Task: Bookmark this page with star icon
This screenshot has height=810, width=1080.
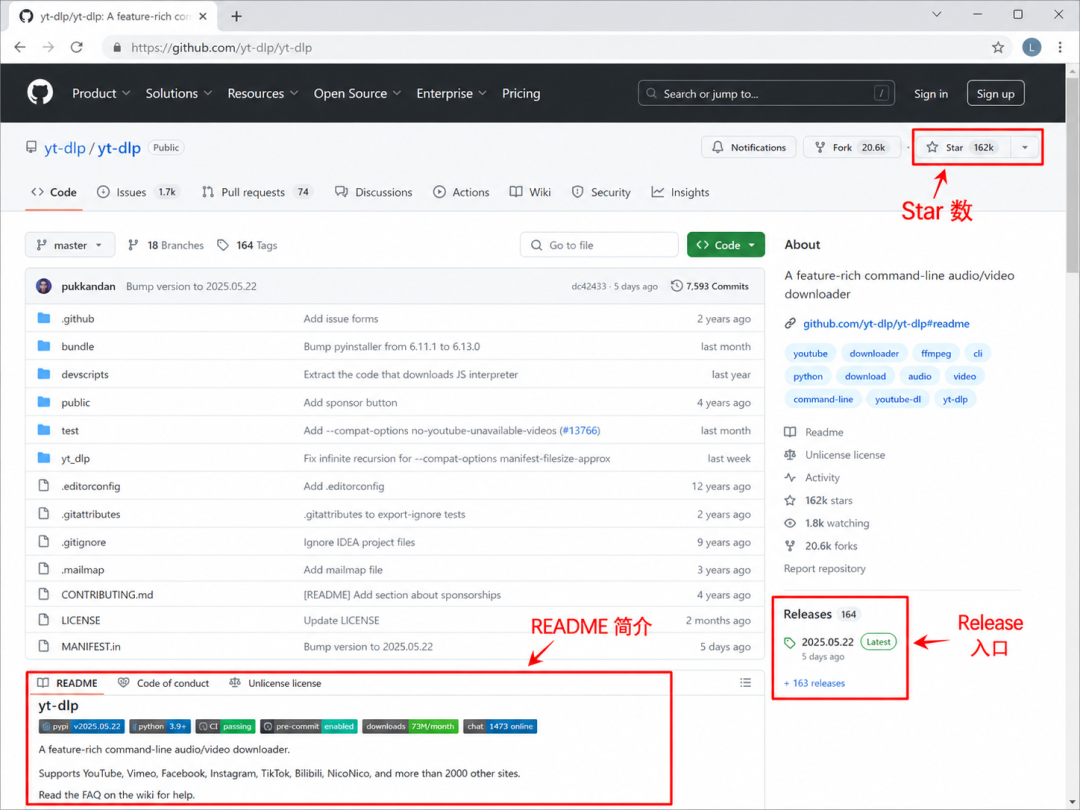Action: pyautogui.click(x=997, y=48)
